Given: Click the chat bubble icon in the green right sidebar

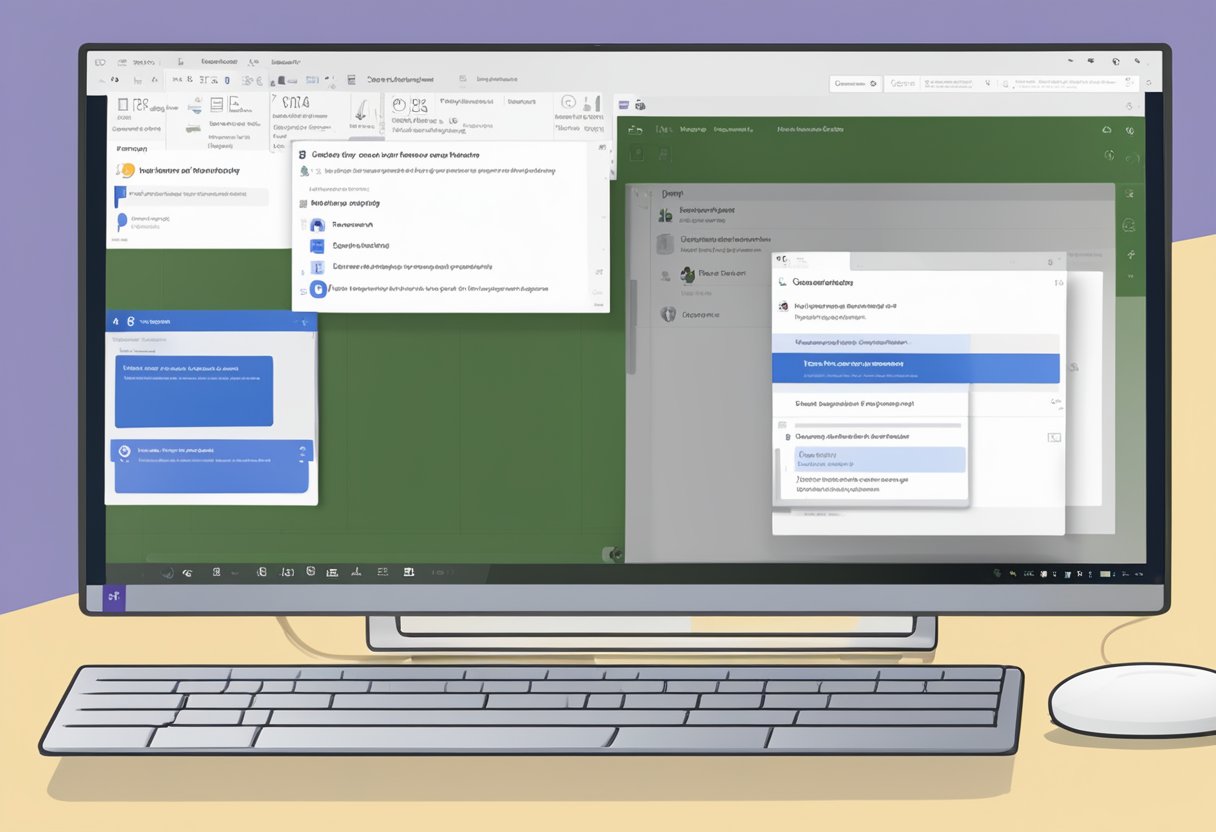Looking at the screenshot, I should pos(1129,226).
